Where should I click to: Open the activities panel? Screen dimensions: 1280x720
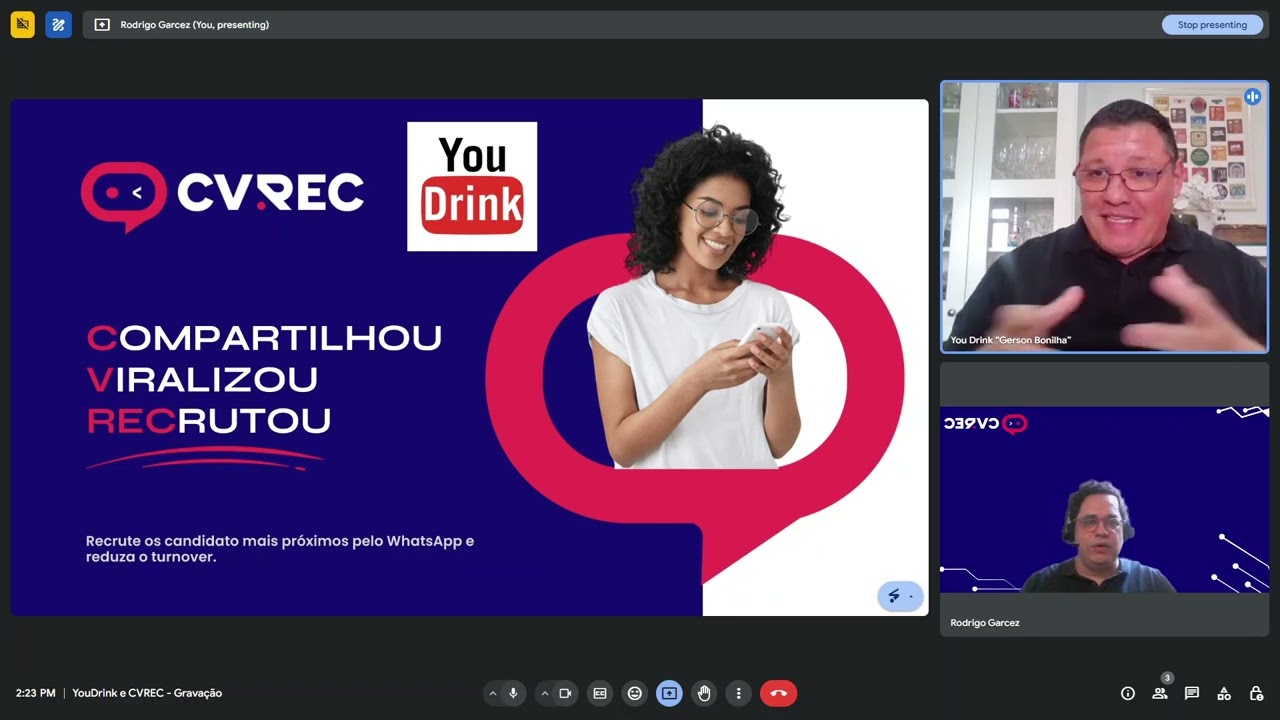(1224, 693)
